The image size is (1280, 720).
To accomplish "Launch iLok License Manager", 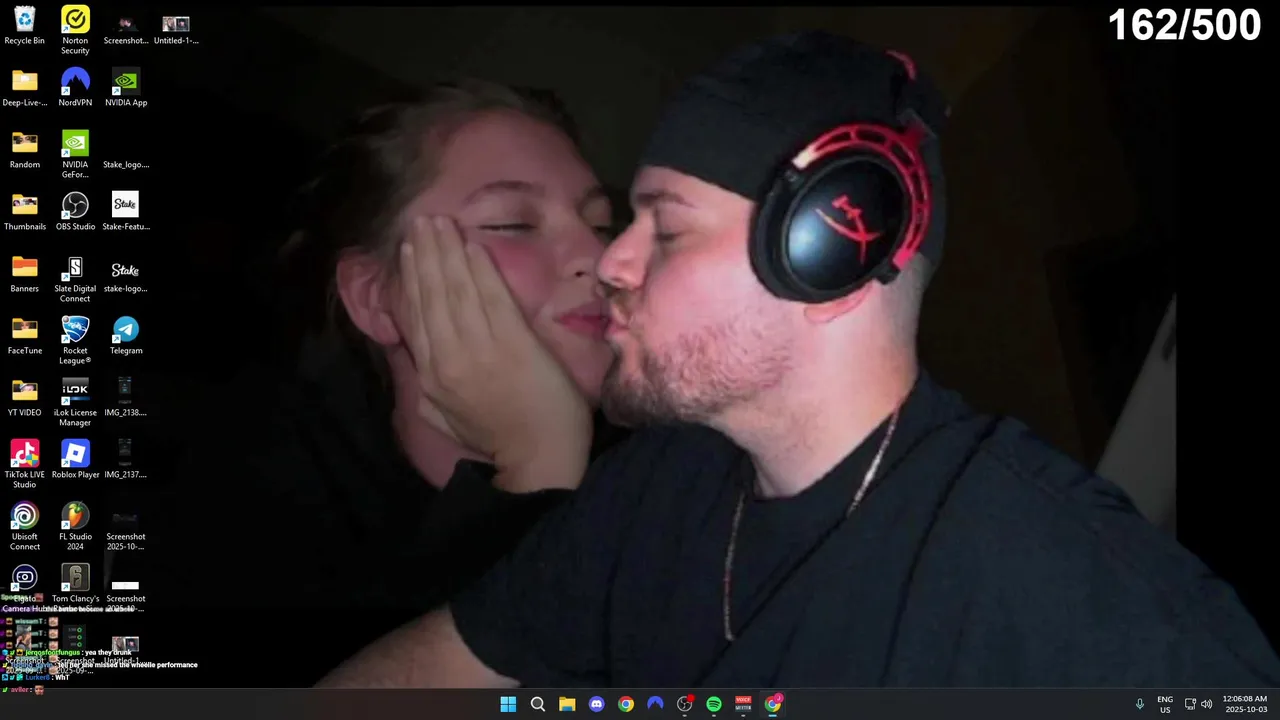I will (75, 403).
